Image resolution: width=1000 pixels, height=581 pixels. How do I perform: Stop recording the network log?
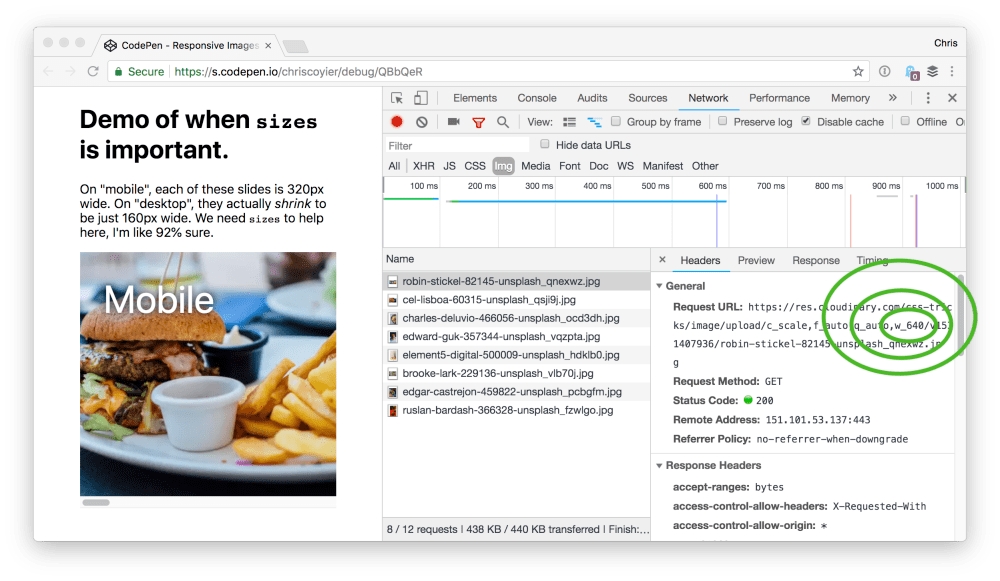pos(397,122)
